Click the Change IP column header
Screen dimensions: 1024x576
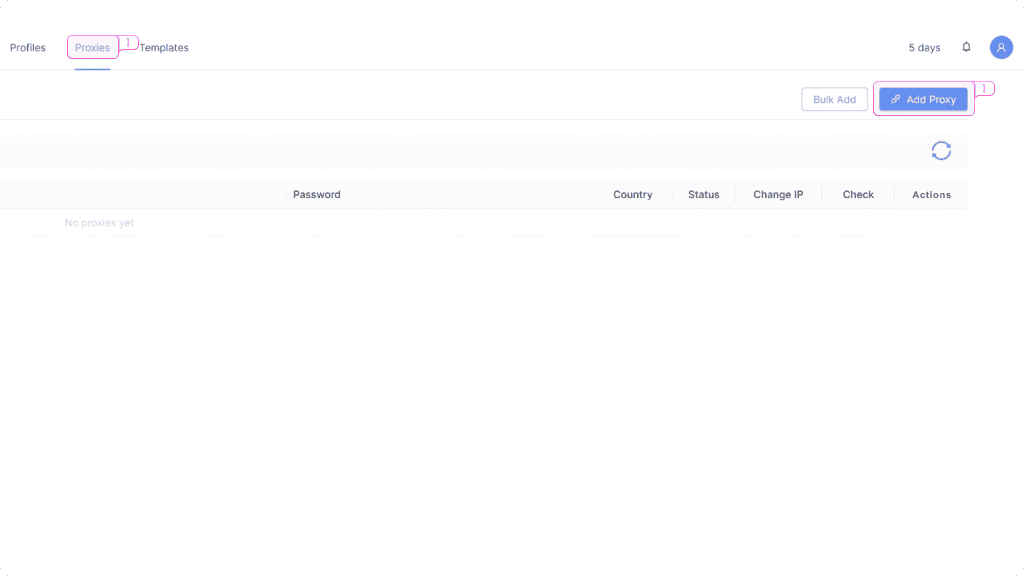pos(778,194)
